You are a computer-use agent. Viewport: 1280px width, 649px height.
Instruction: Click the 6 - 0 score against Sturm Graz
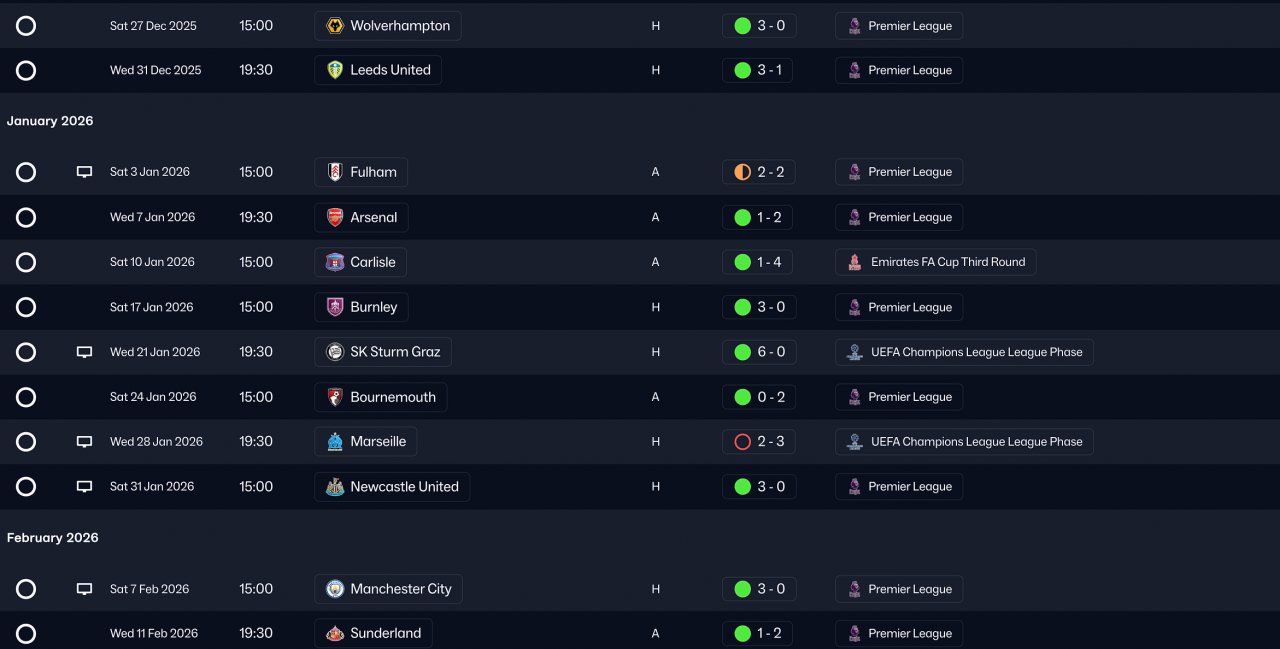click(x=771, y=352)
